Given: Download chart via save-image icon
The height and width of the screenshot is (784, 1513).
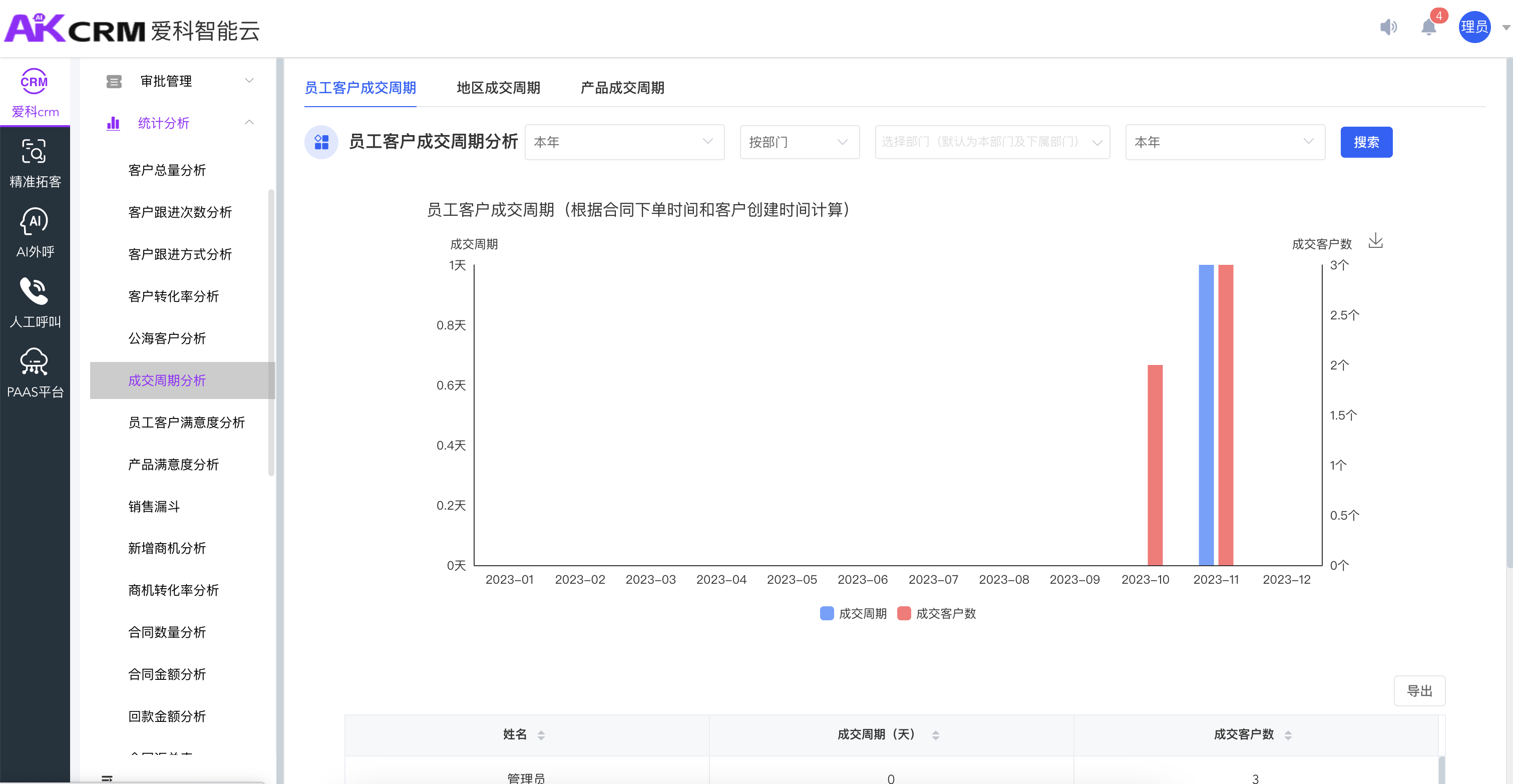Looking at the screenshot, I should (1375, 241).
